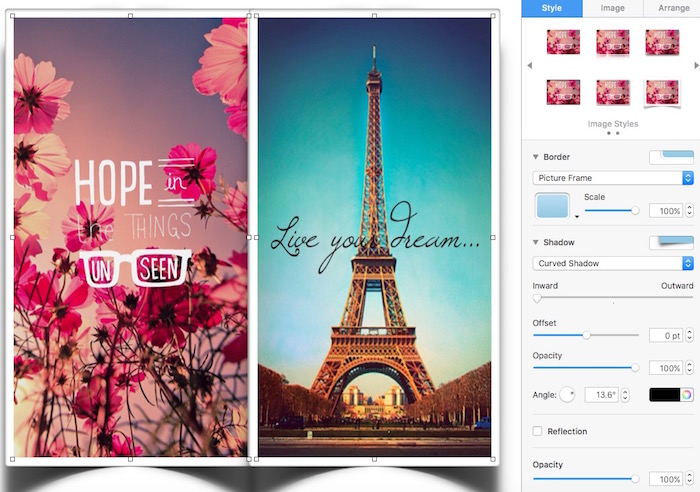Collapse the Border section triangle
700x492 pixels.
tap(535, 157)
